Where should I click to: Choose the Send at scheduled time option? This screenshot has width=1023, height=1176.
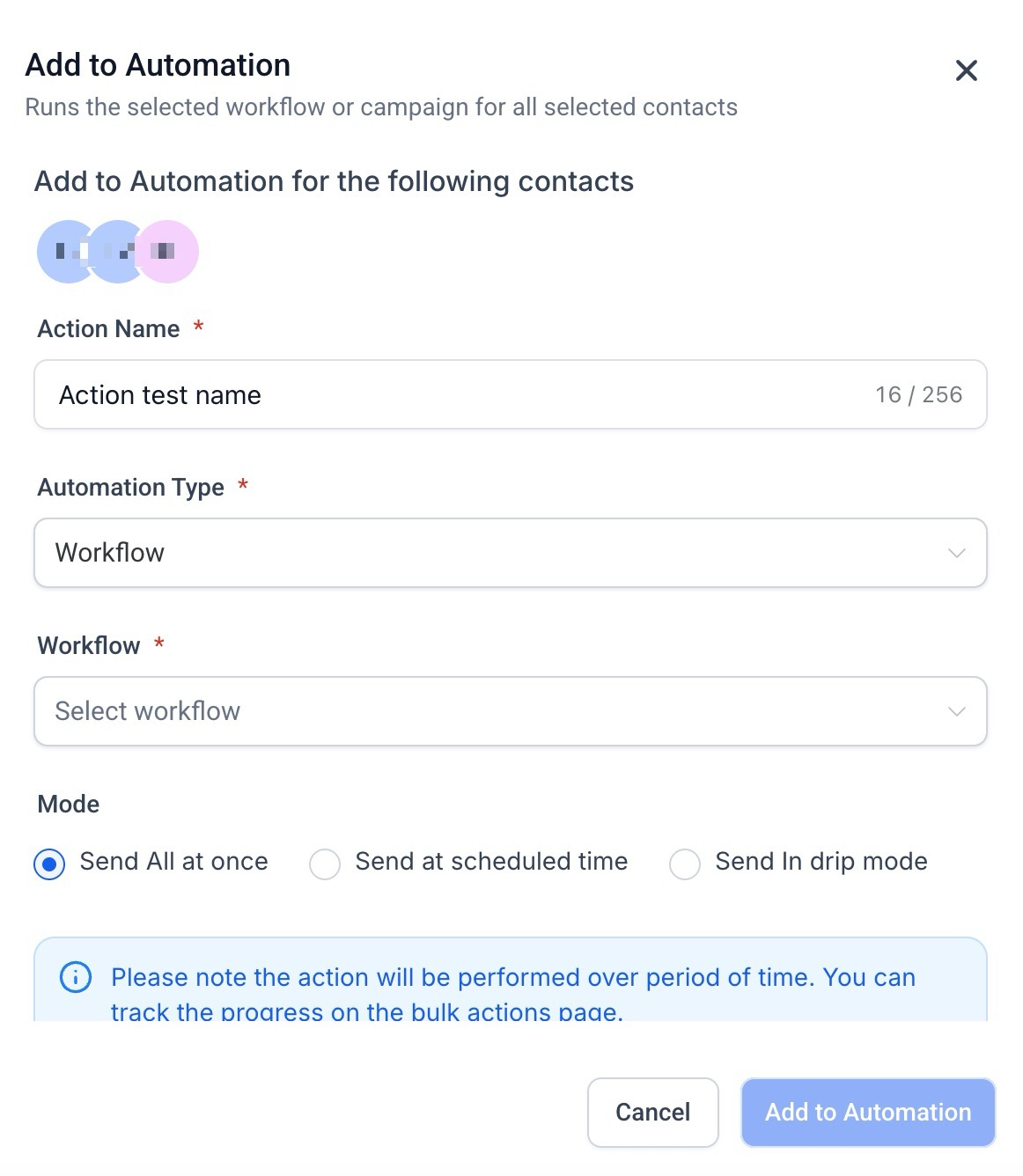point(325,864)
